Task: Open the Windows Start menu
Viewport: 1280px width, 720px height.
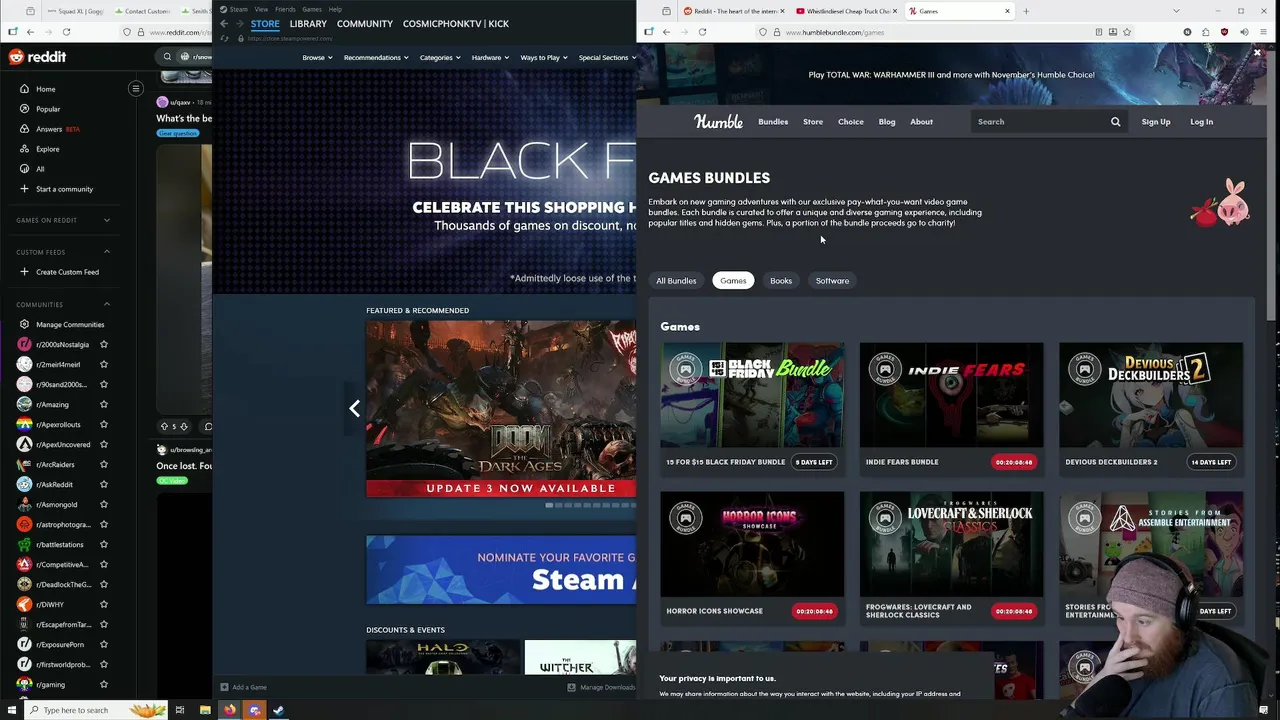Action: (13, 710)
